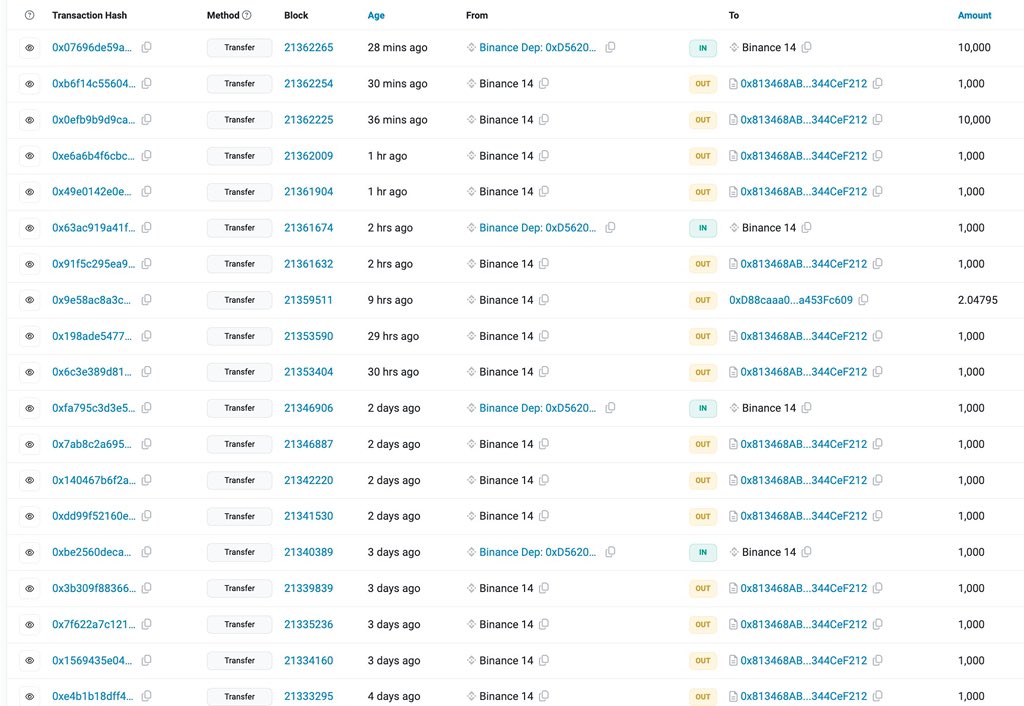
Task: Click IN label in block 21361674 row
Action: point(703,228)
